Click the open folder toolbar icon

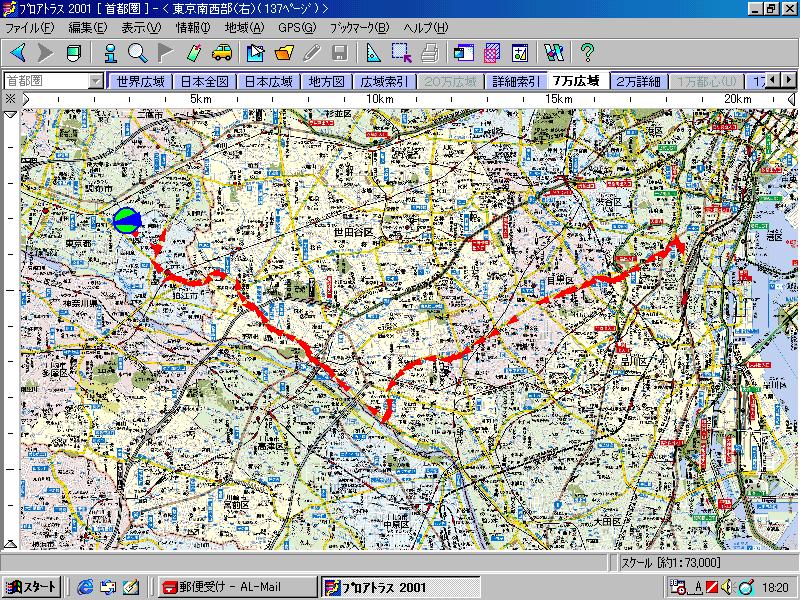[x=283, y=52]
